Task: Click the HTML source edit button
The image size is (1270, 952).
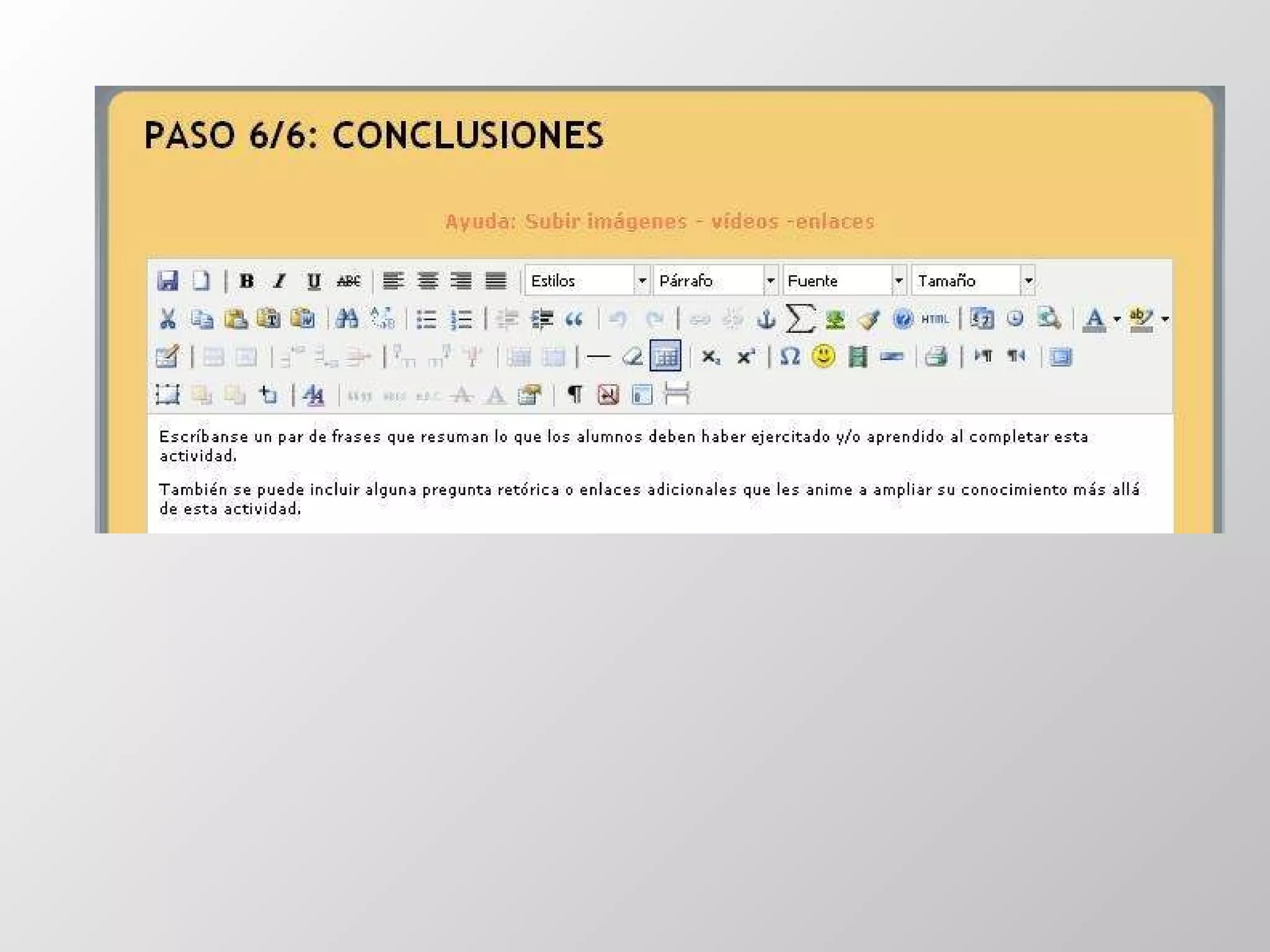Action: coord(935,319)
